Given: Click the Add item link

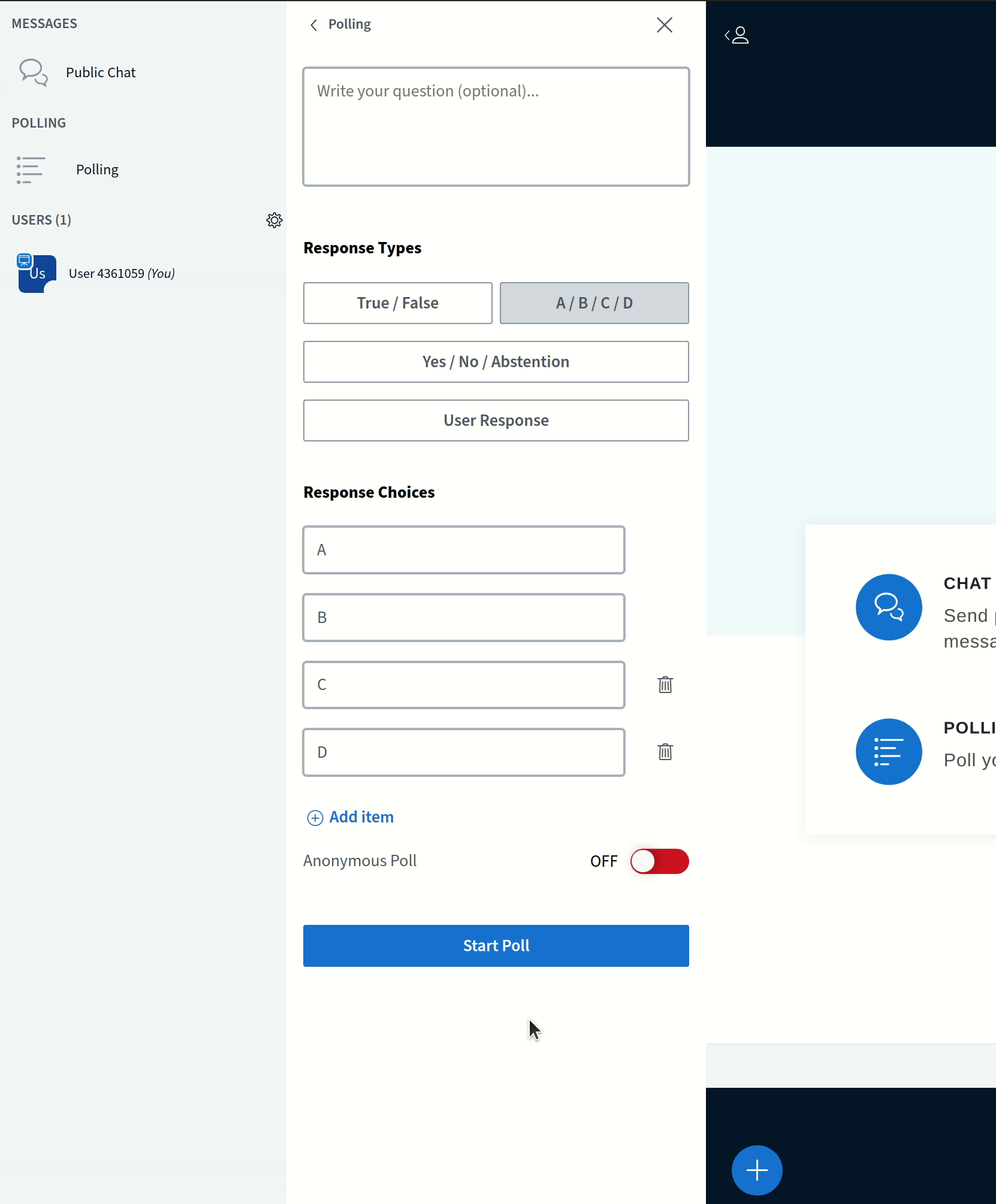Looking at the screenshot, I should click(350, 816).
